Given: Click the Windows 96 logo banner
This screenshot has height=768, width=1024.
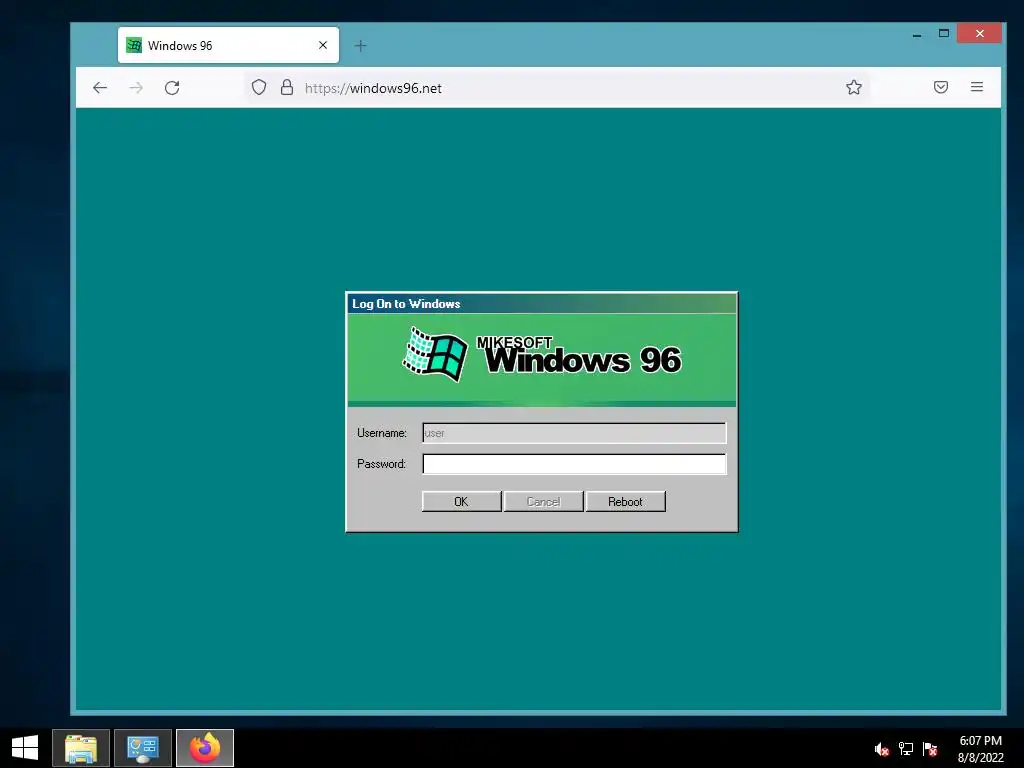Looking at the screenshot, I should pos(541,360).
